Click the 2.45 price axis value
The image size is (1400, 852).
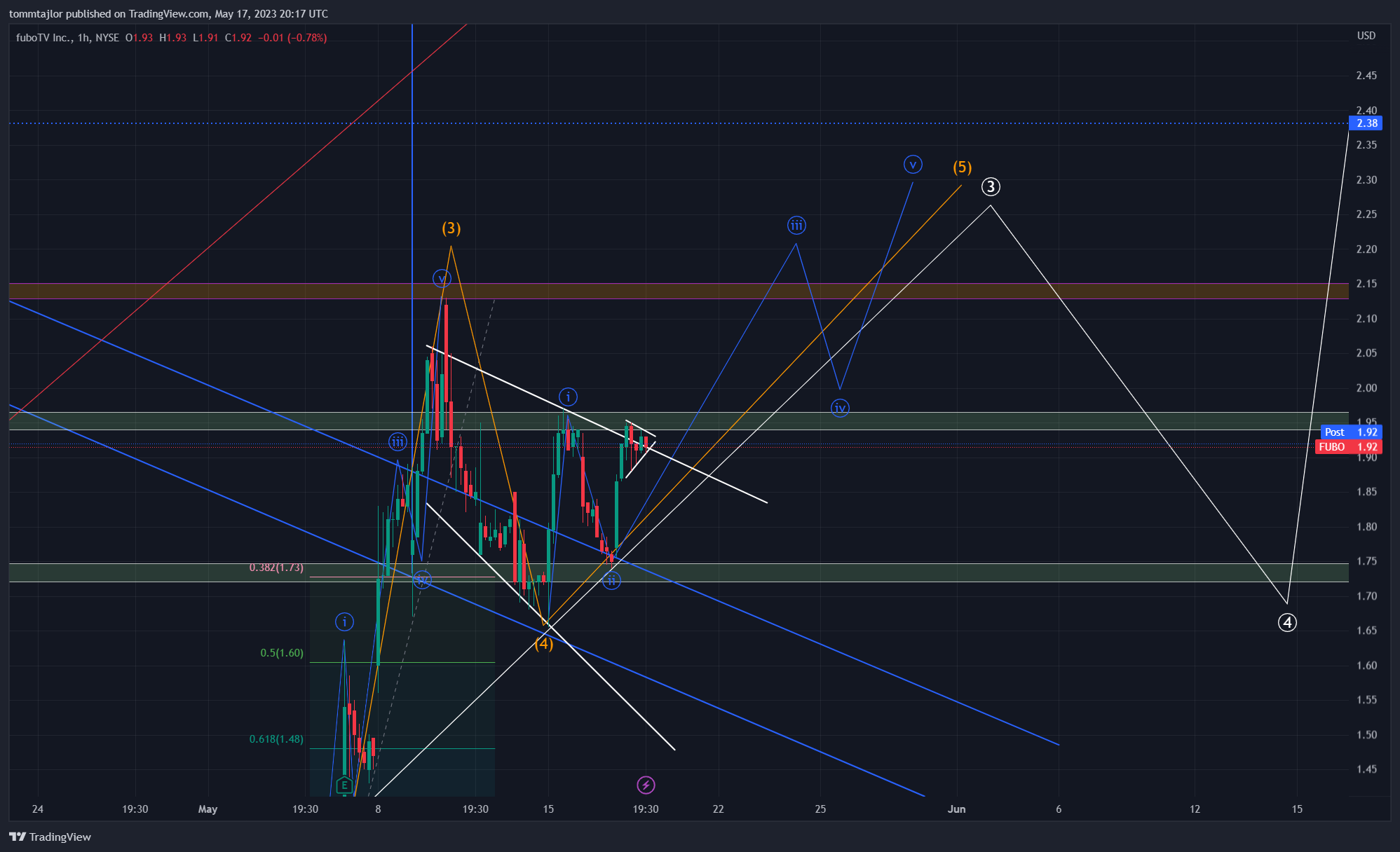pyautogui.click(x=1366, y=76)
